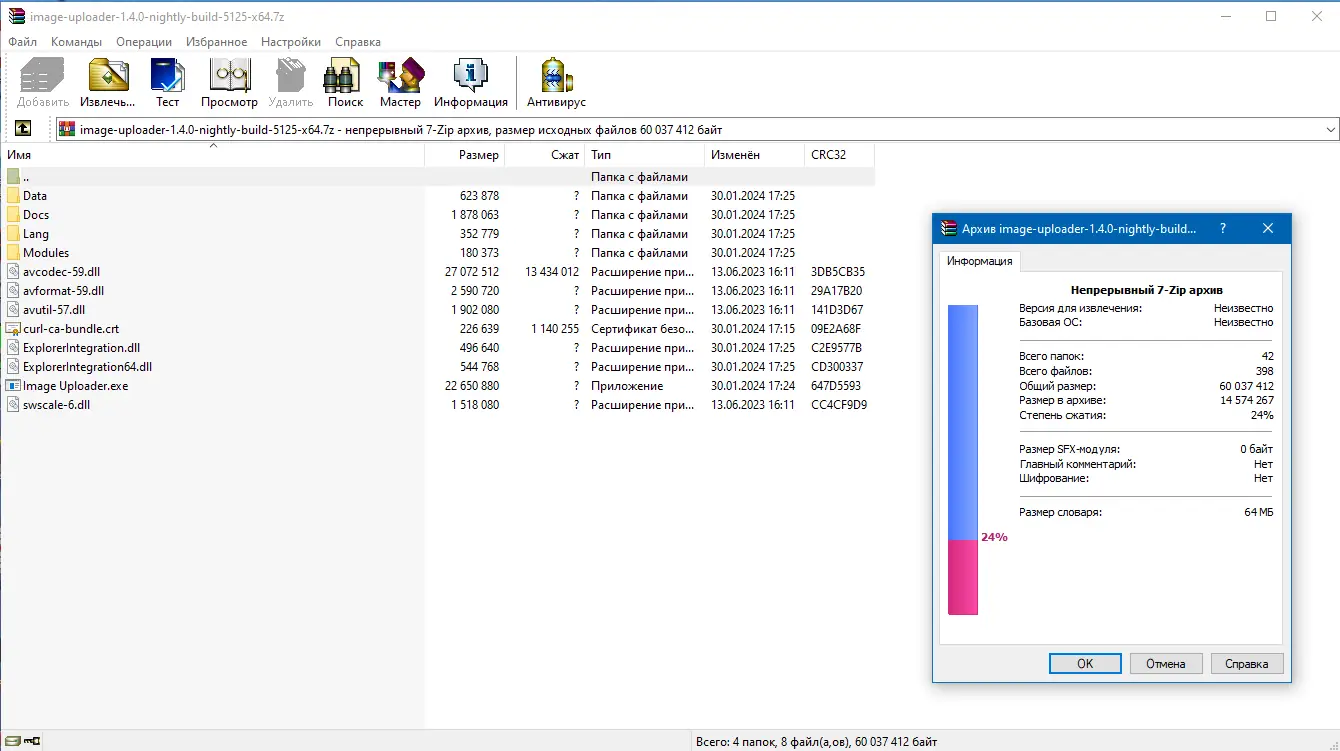This screenshot has width=1340, height=751.
Task: Click the key icon in the status bar
Action: (x=32, y=742)
